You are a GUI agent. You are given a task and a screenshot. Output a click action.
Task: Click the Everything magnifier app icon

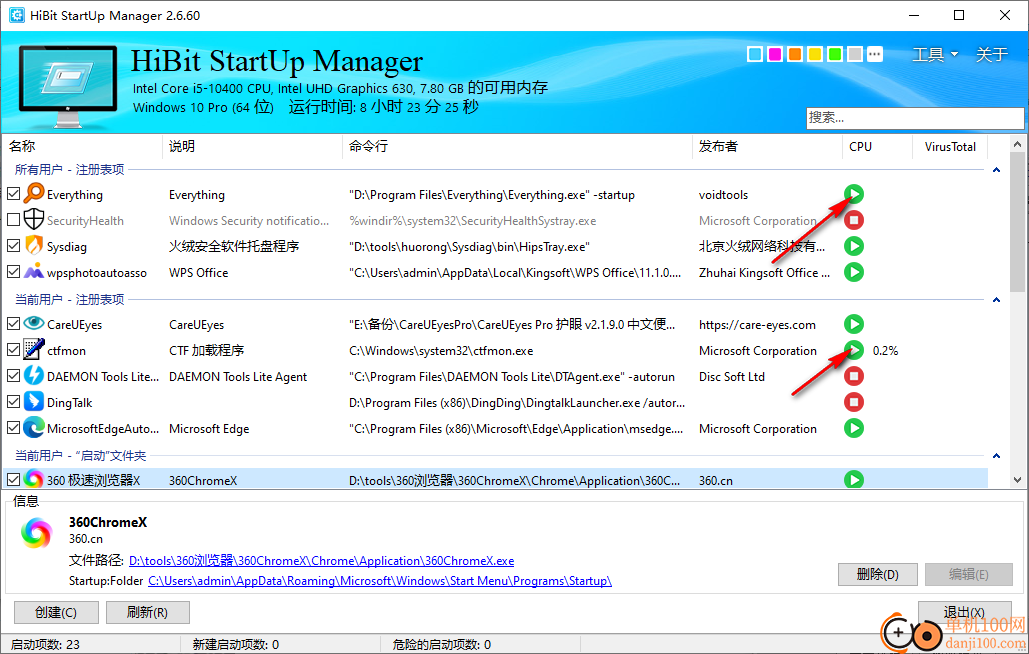(x=33, y=194)
